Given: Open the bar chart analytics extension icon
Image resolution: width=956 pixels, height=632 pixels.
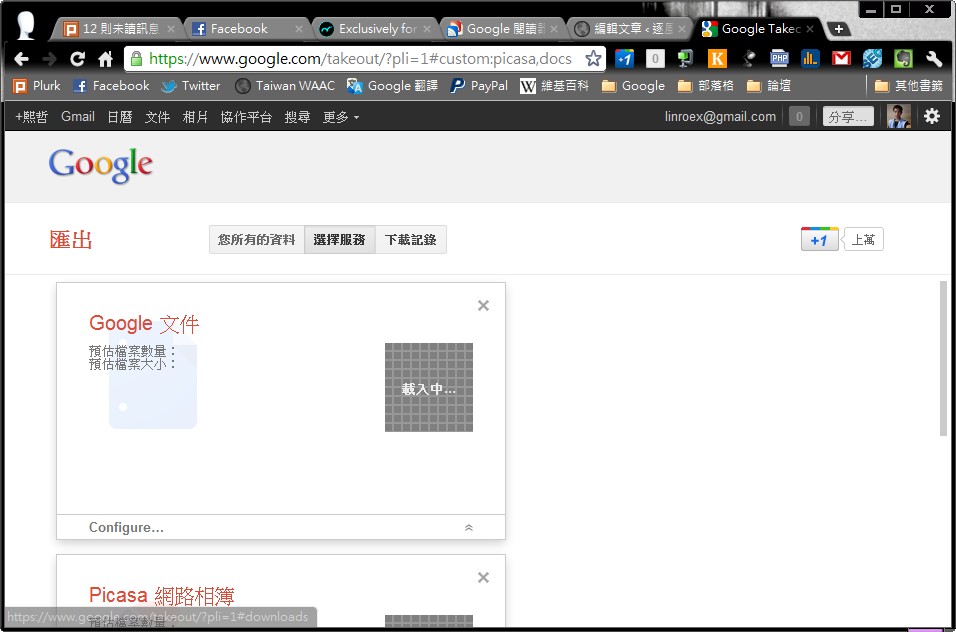Looking at the screenshot, I should [810, 59].
